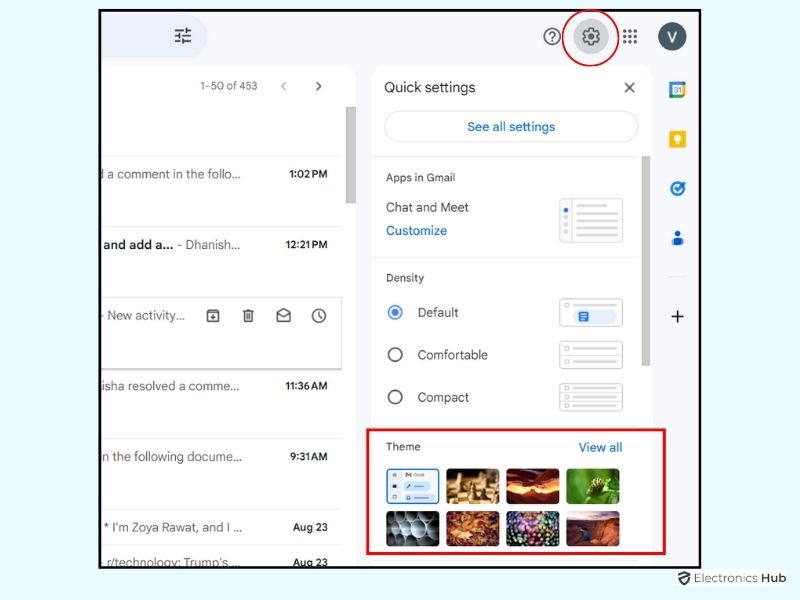Click the See all settings button
800x600 pixels.
click(511, 127)
